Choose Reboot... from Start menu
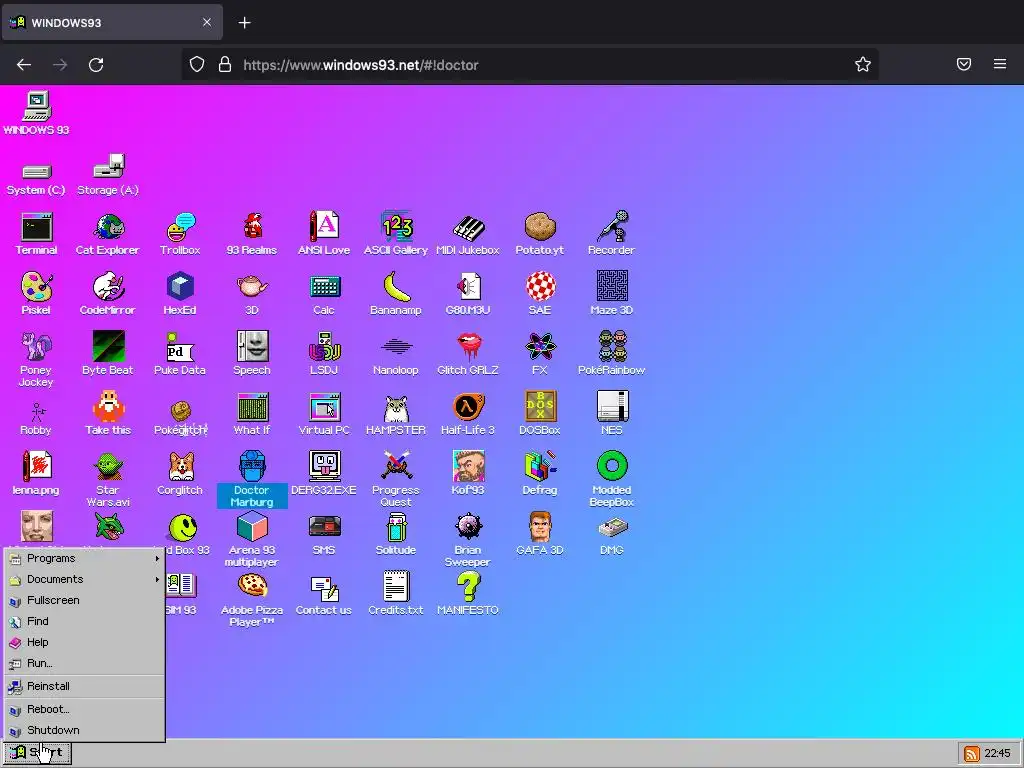This screenshot has height=768, width=1024. coord(84,709)
